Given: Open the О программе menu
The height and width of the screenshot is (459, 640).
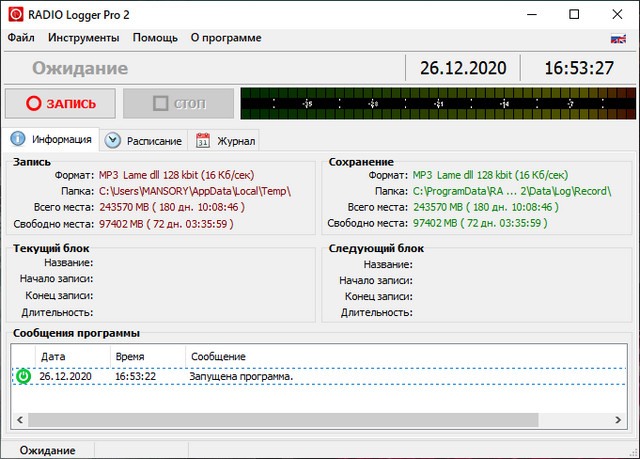Looking at the screenshot, I should pos(226,38).
